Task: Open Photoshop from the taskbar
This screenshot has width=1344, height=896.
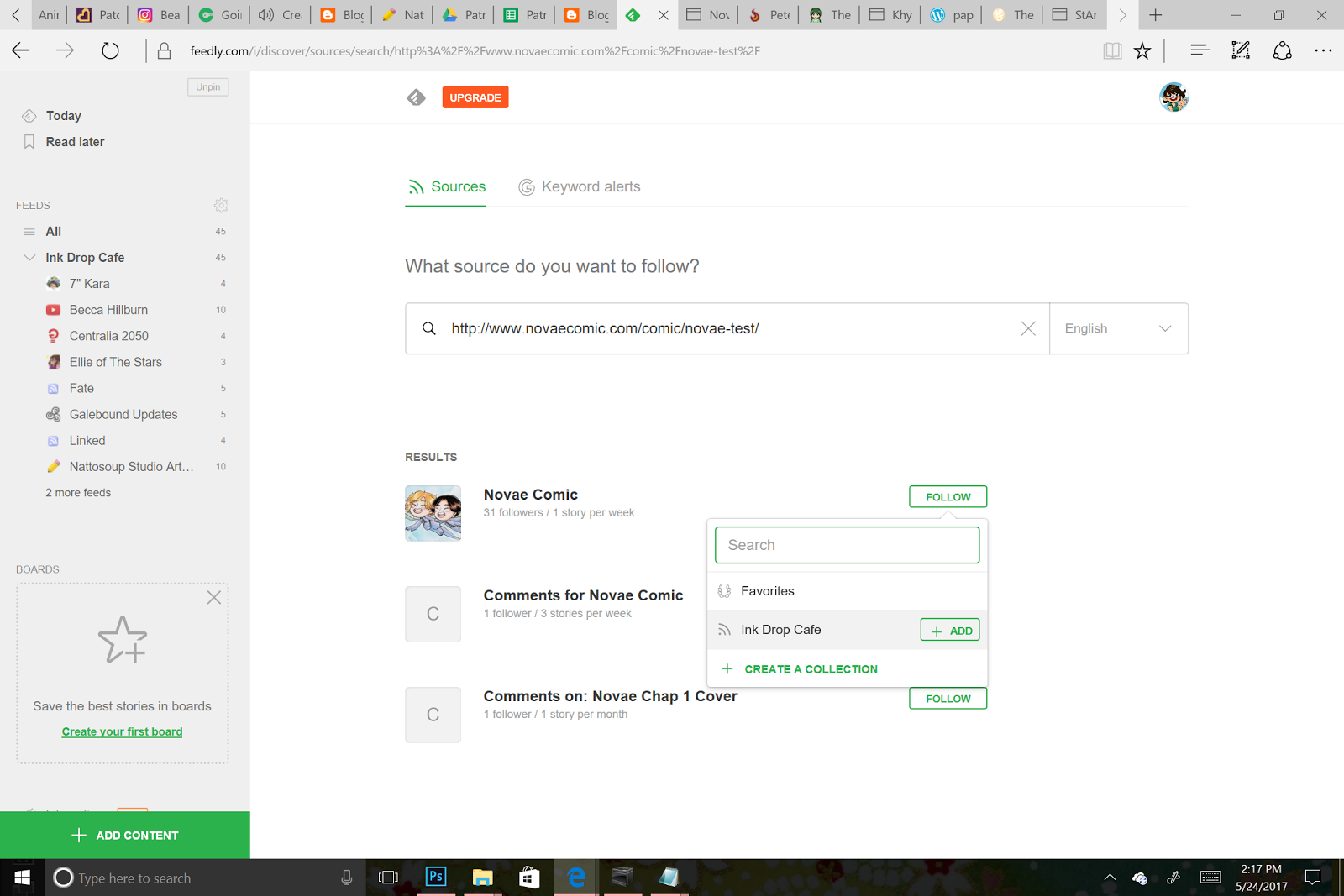Action: tap(436, 877)
